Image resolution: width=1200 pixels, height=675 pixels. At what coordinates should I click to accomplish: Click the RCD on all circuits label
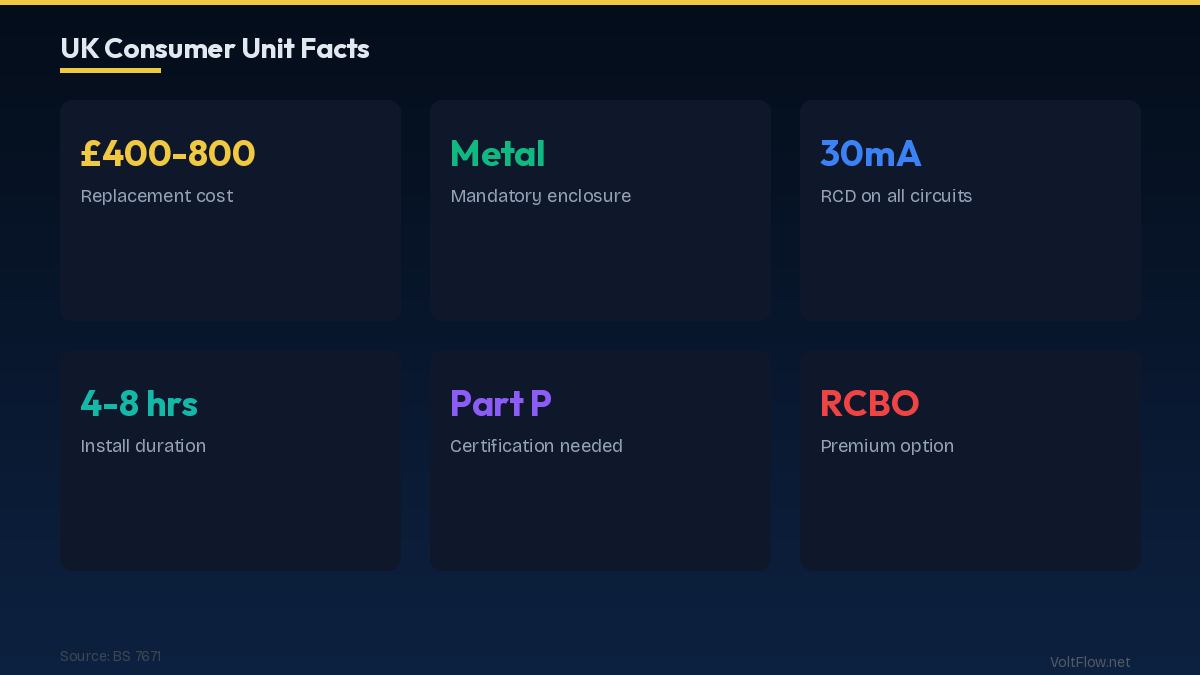pos(896,196)
